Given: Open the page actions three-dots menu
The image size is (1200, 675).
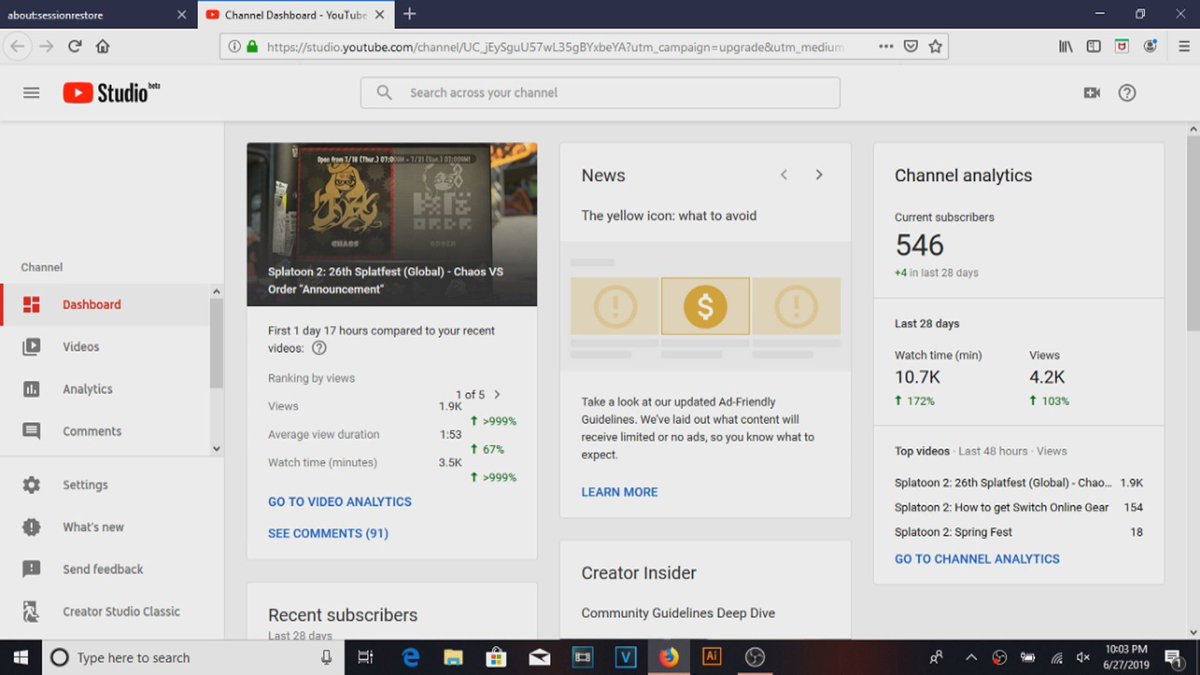Looking at the screenshot, I should coord(886,46).
